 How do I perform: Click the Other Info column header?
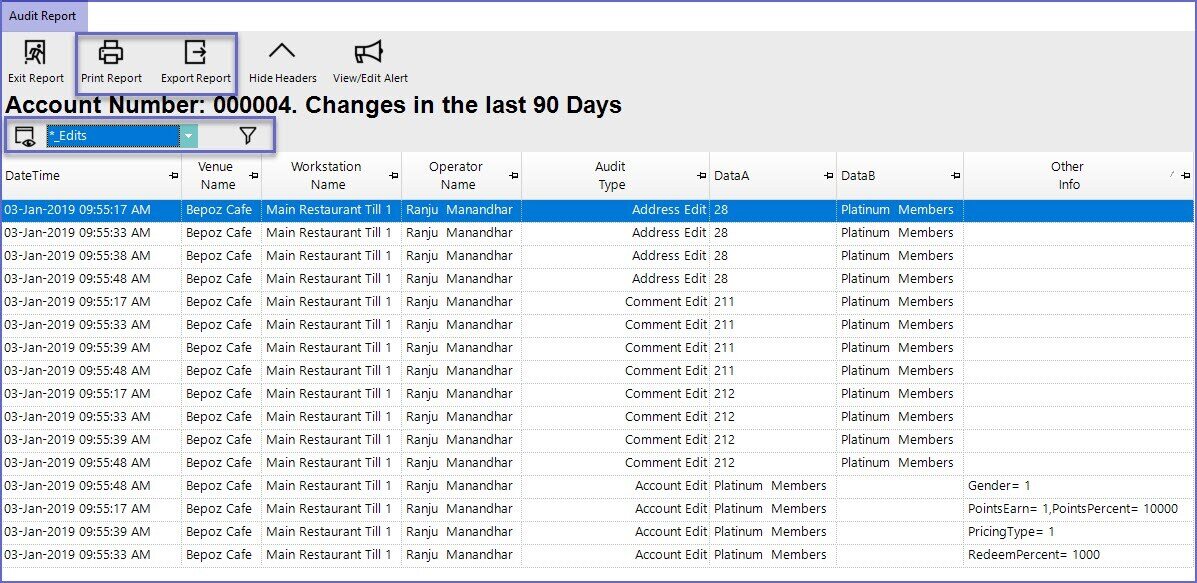[x=1066, y=176]
